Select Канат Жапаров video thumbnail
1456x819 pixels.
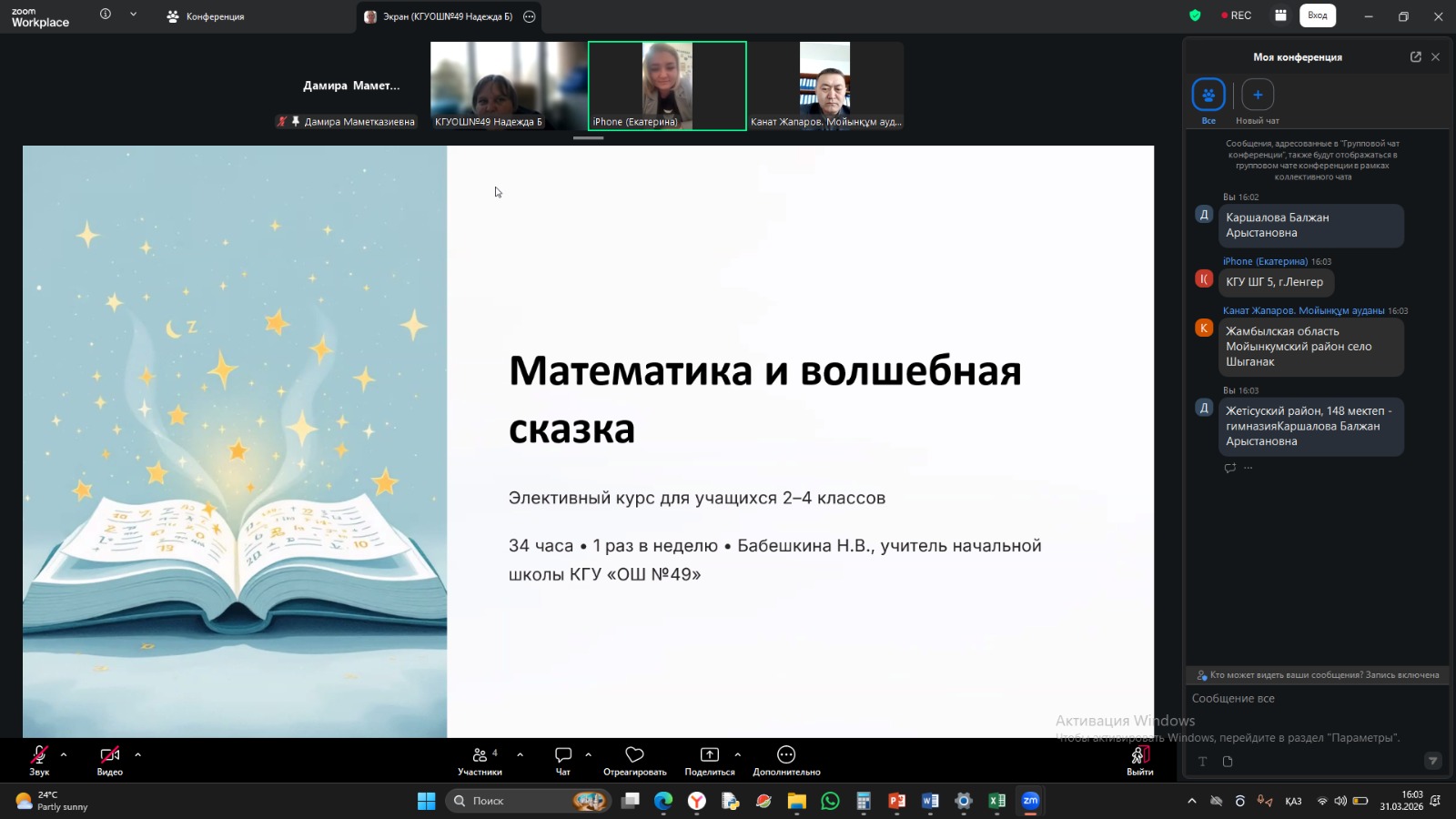pyautogui.click(x=825, y=86)
